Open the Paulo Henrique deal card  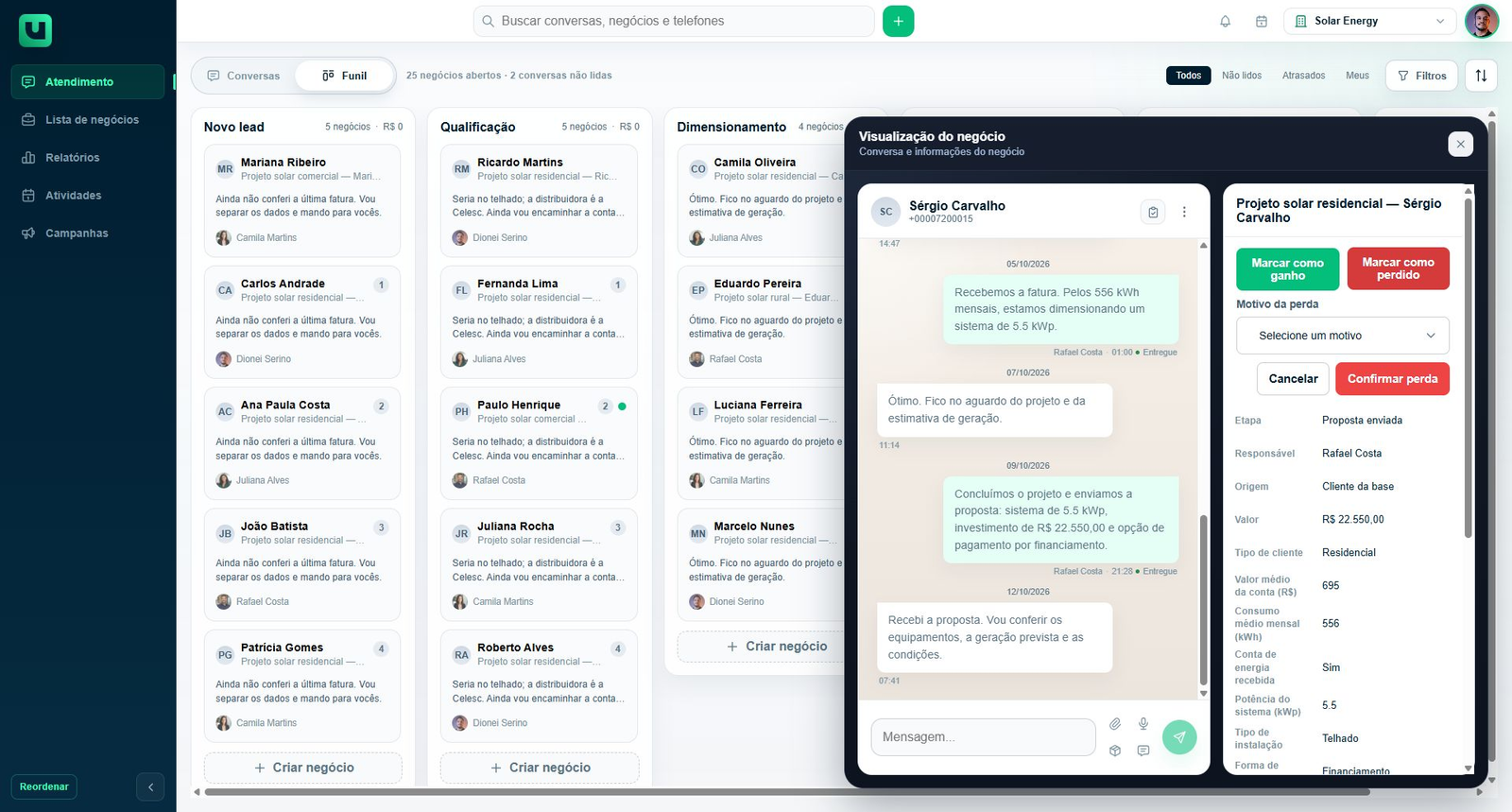(539, 443)
